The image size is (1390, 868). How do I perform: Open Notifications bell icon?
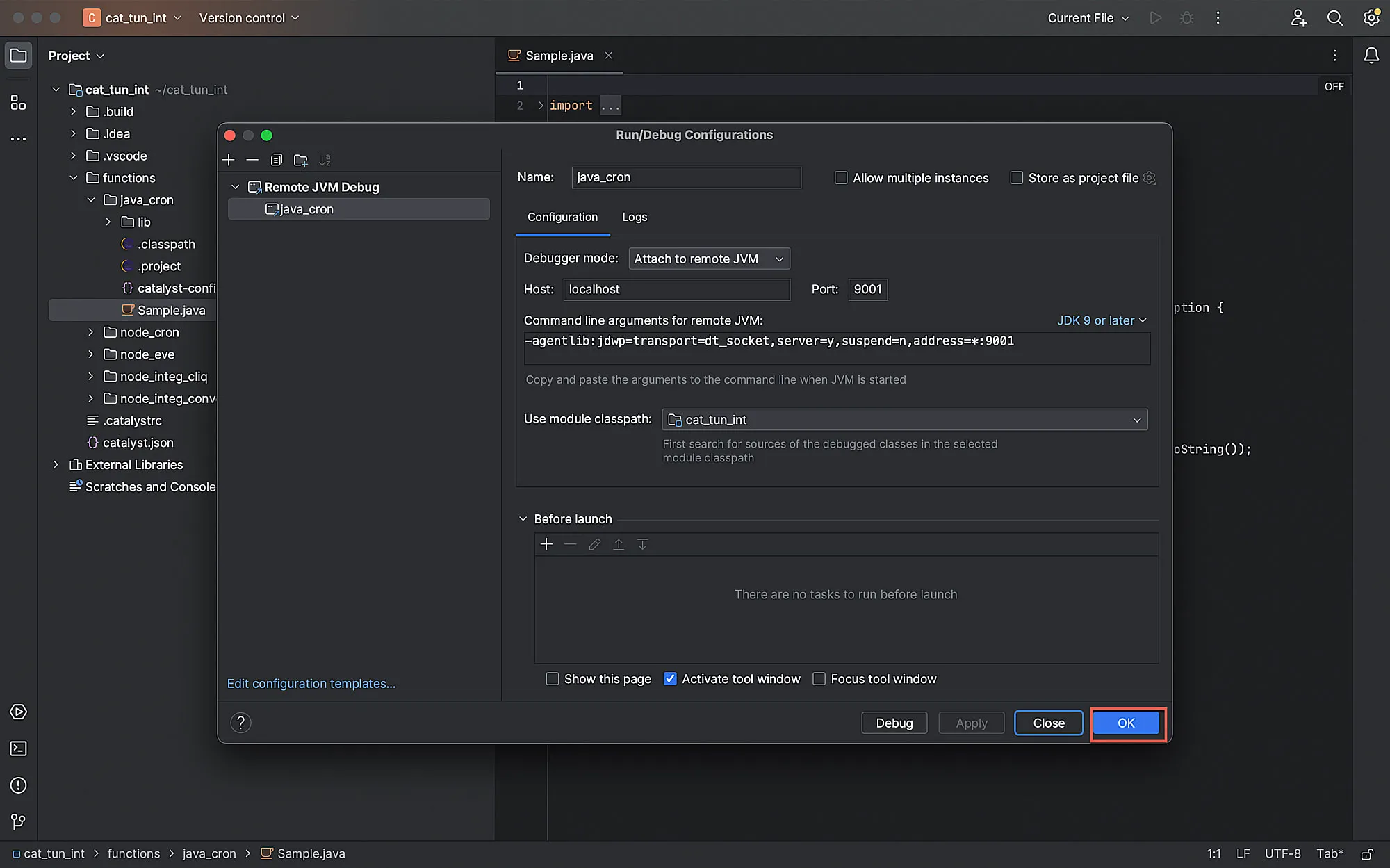click(x=1371, y=56)
